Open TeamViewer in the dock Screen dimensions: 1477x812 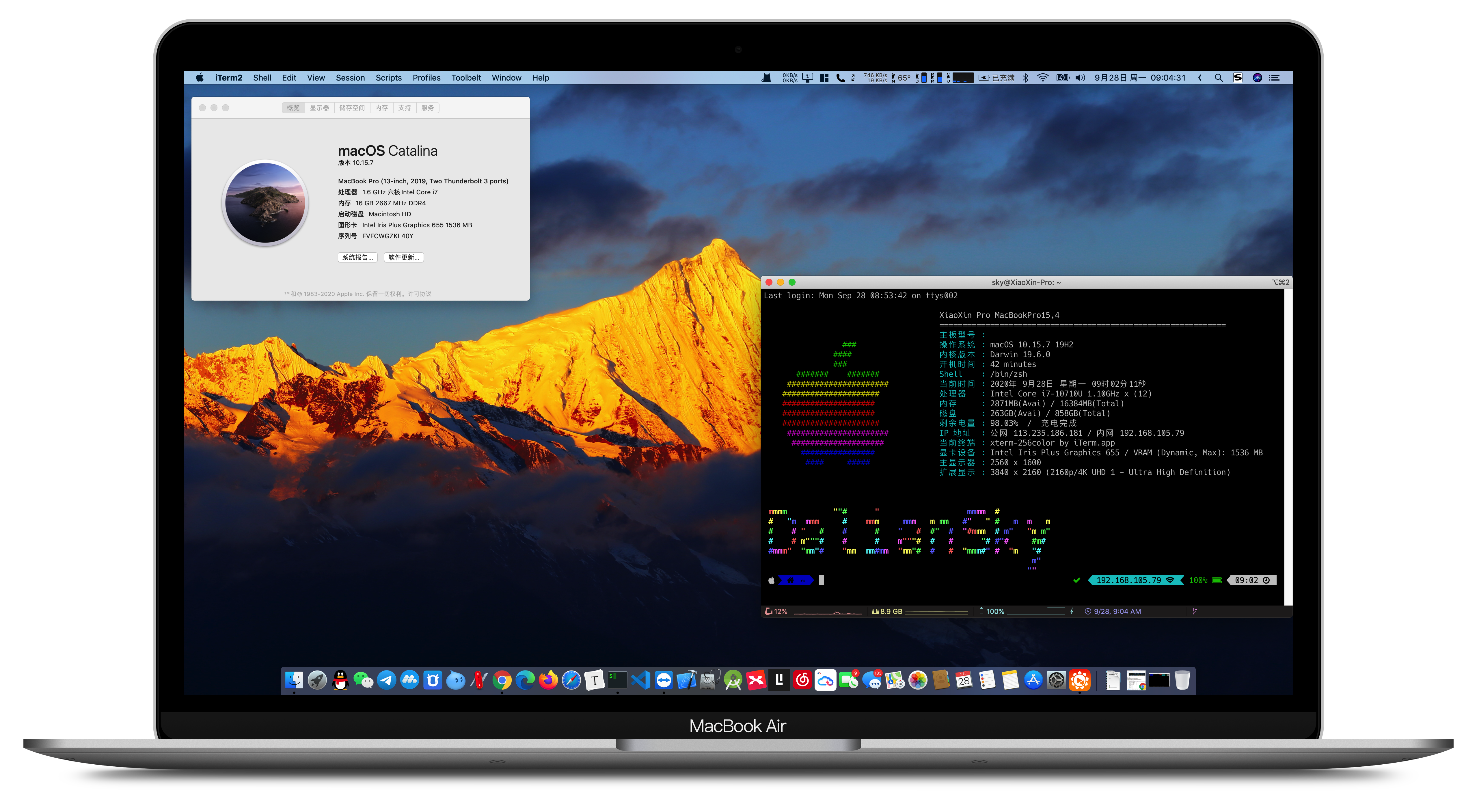[x=664, y=681]
